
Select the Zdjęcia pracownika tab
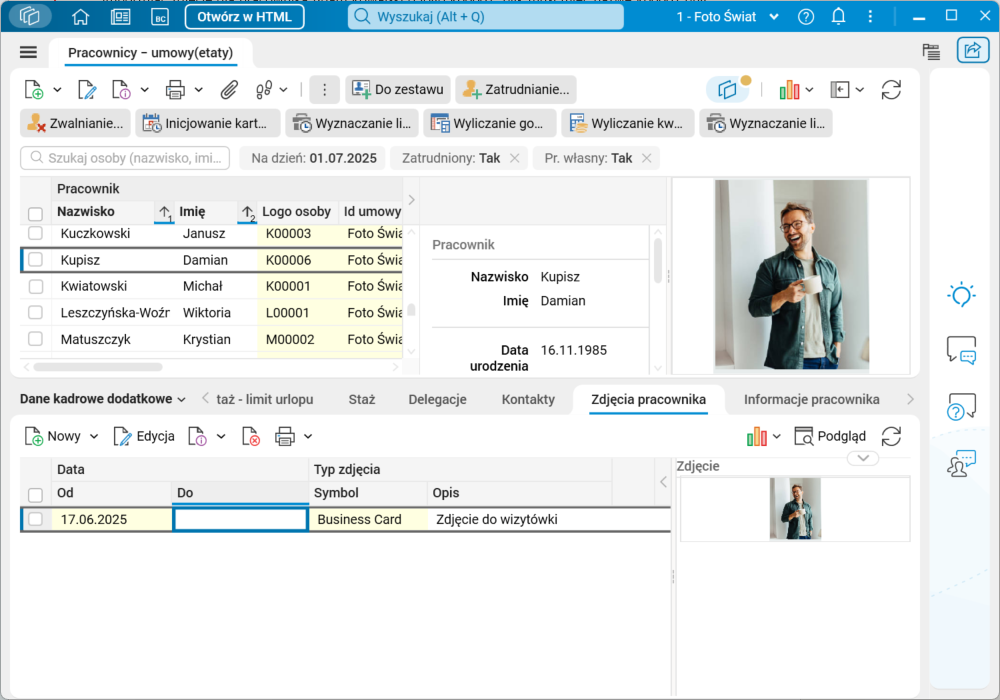point(649,399)
